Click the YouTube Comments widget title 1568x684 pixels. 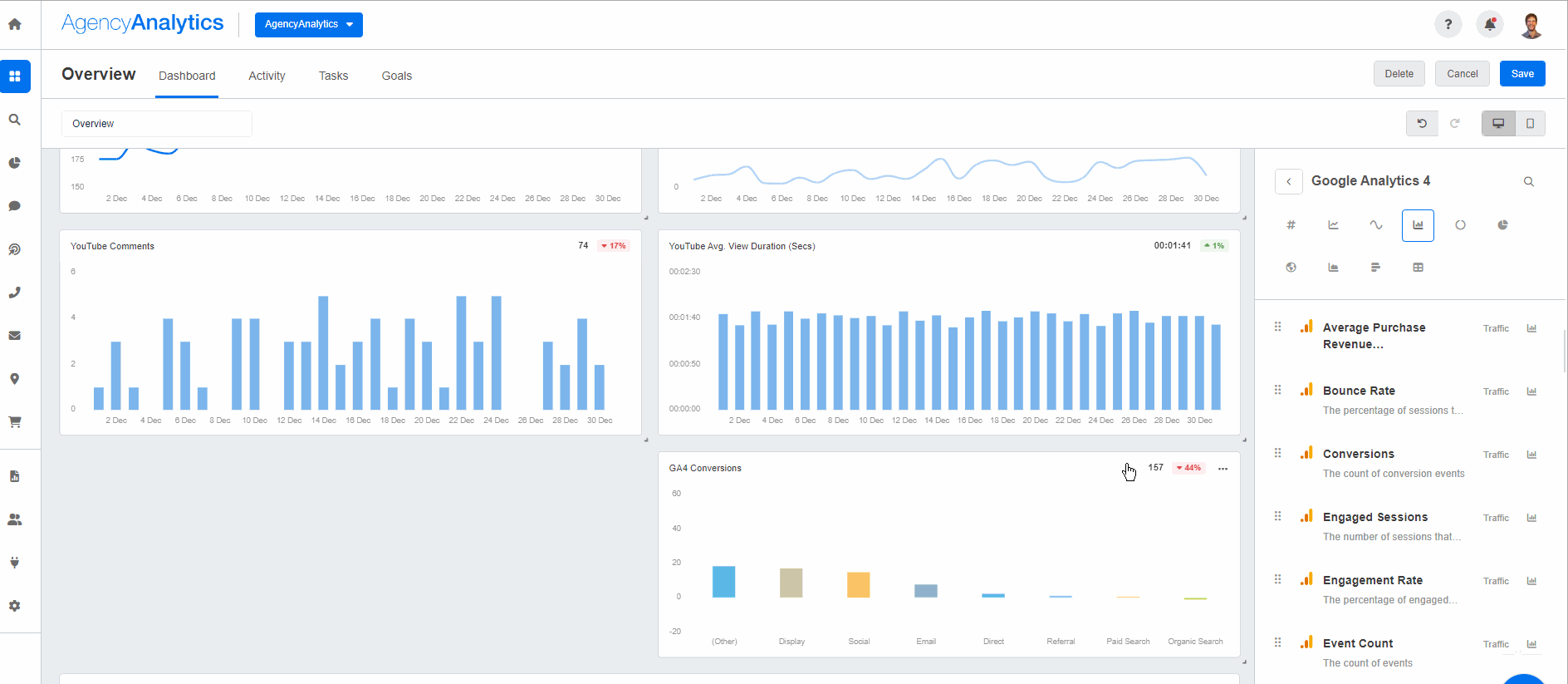pyautogui.click(x=112, y=247)
